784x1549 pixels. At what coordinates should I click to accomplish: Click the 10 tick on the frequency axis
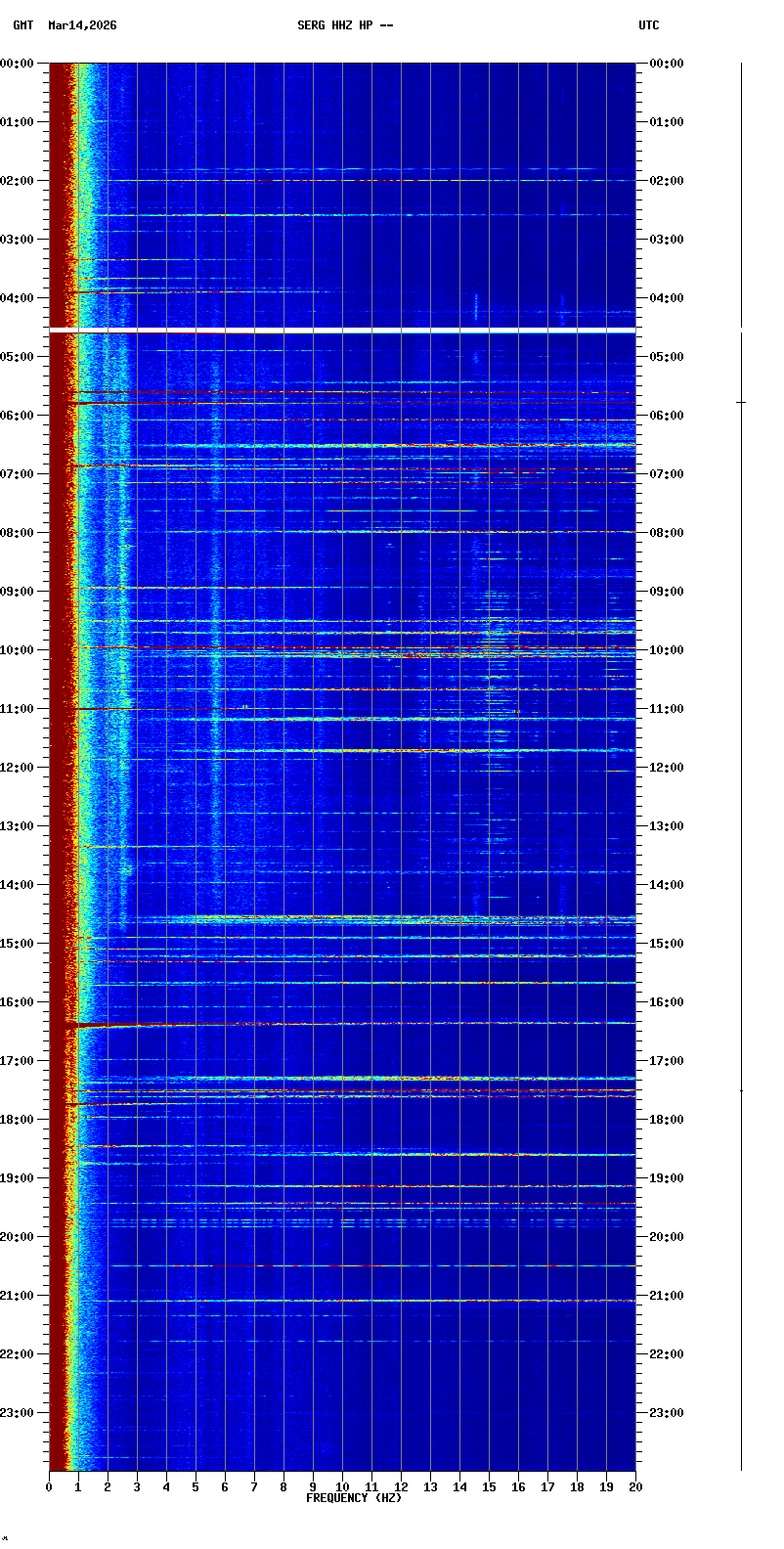342,1487
